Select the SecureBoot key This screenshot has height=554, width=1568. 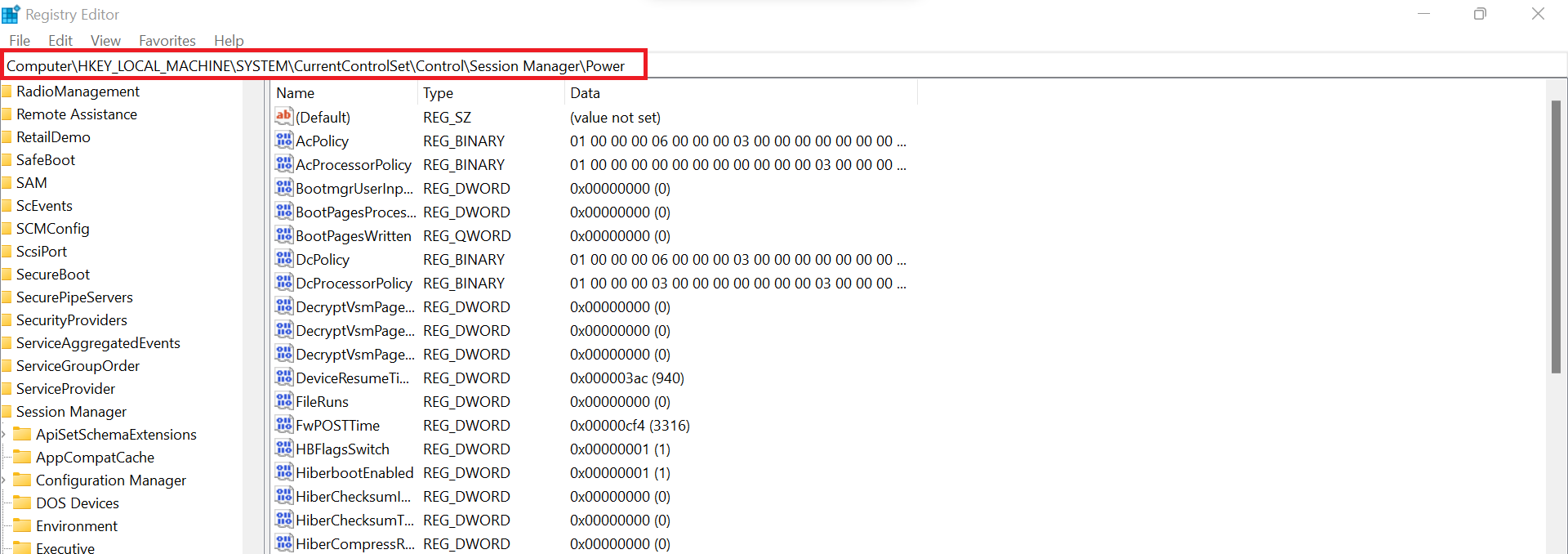[x=53, y=275]
